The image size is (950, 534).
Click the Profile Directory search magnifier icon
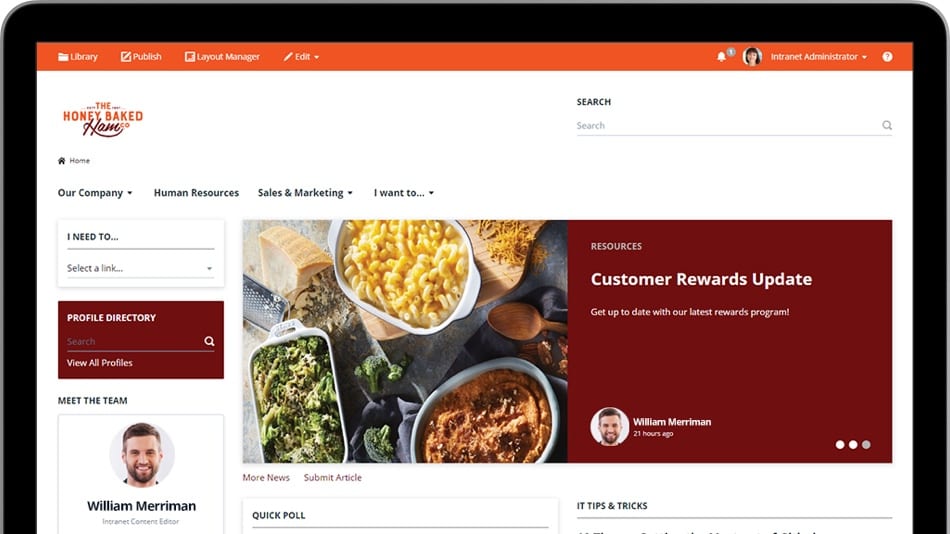click(209, 341)
